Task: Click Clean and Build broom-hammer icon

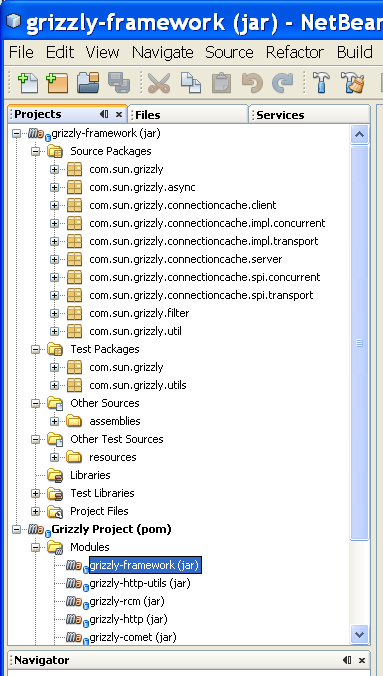Action: coord(352,82)
